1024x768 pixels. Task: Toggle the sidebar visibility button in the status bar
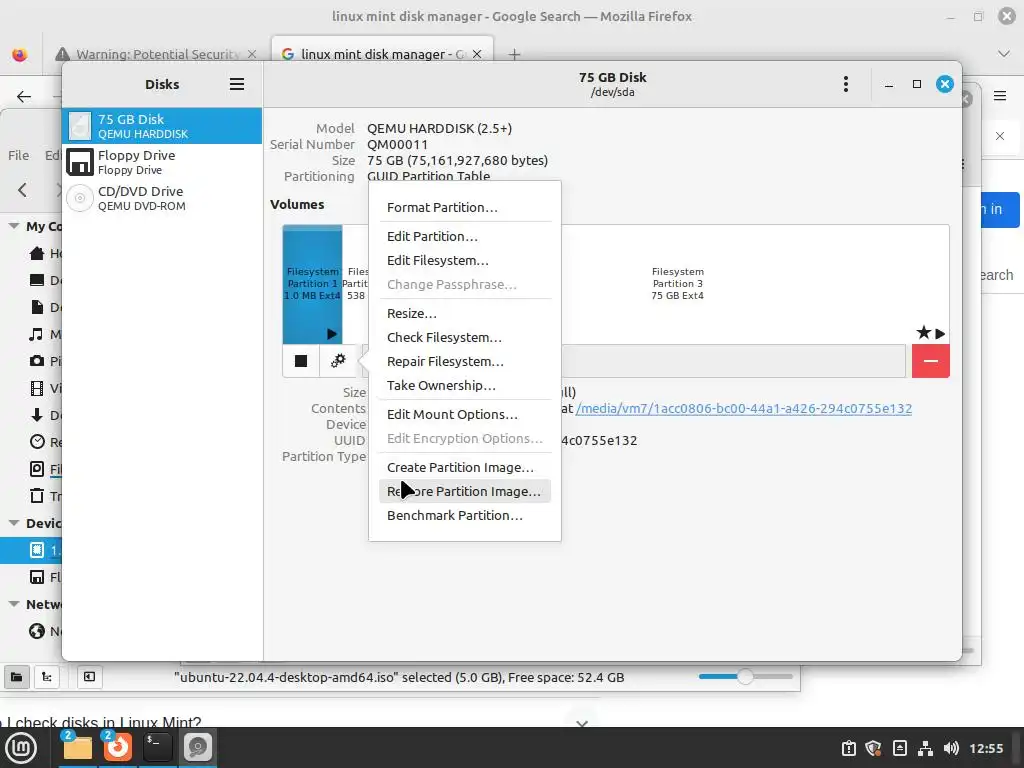coord(89,677)
